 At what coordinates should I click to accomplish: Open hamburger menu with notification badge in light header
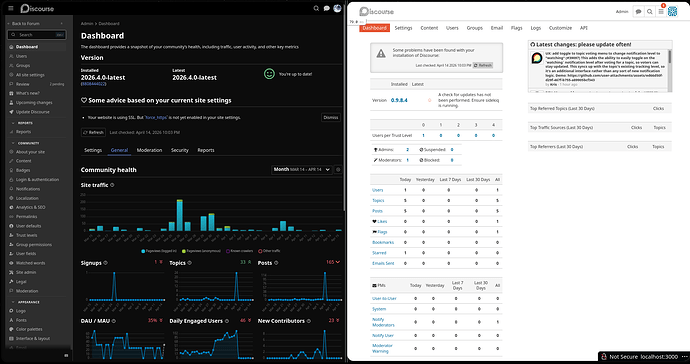coord(661,12)
